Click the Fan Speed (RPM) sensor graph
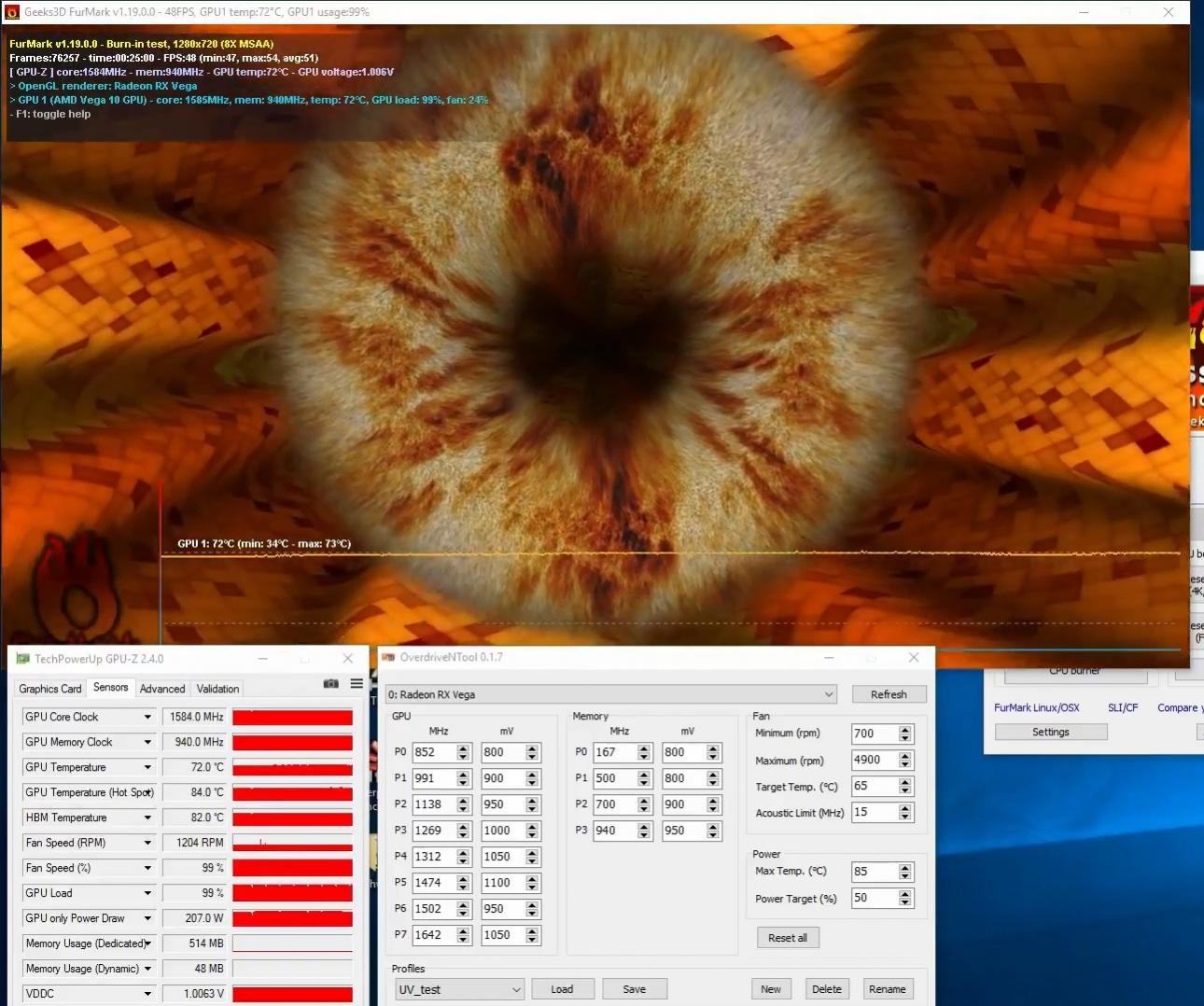Screen dimensions: 1204x1006 (x=292, y=843)
